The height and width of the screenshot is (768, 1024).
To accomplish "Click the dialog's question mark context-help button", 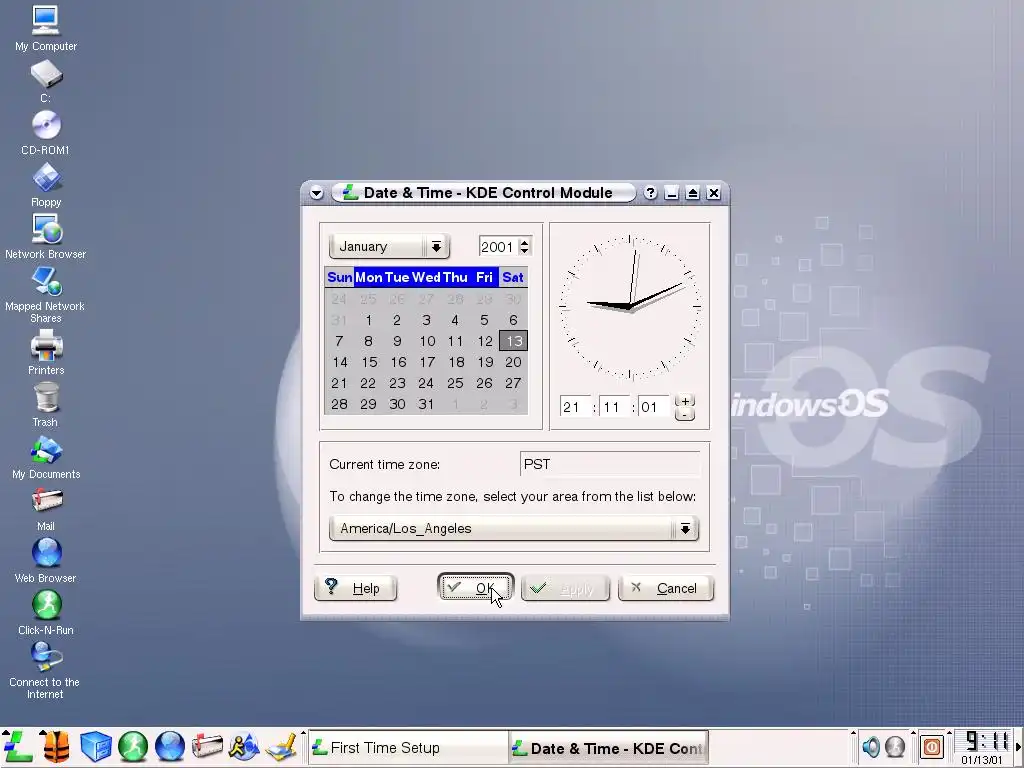I will (650, 193).
